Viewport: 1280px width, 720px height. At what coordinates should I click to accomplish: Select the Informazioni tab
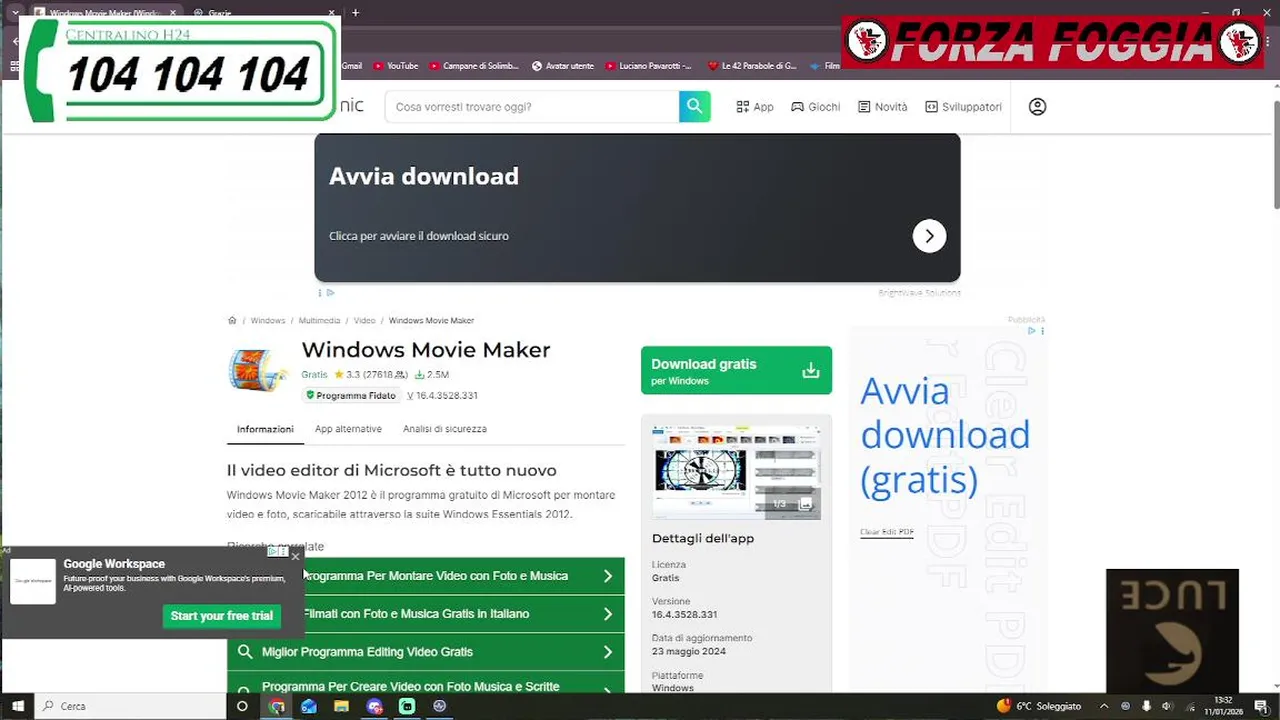[265, 429]
